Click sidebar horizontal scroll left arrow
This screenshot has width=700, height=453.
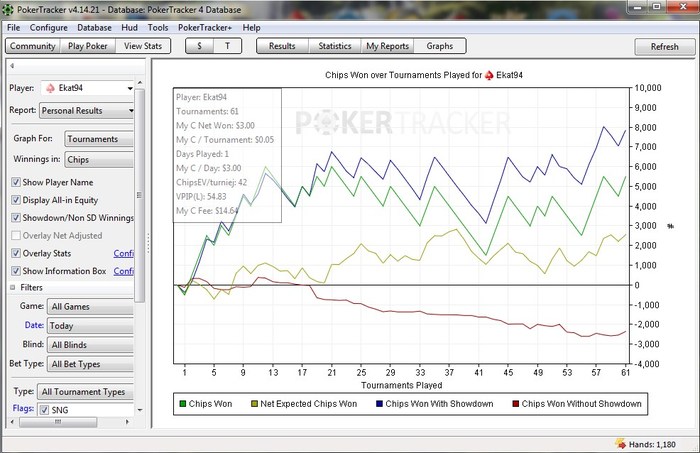pos(12,422)
